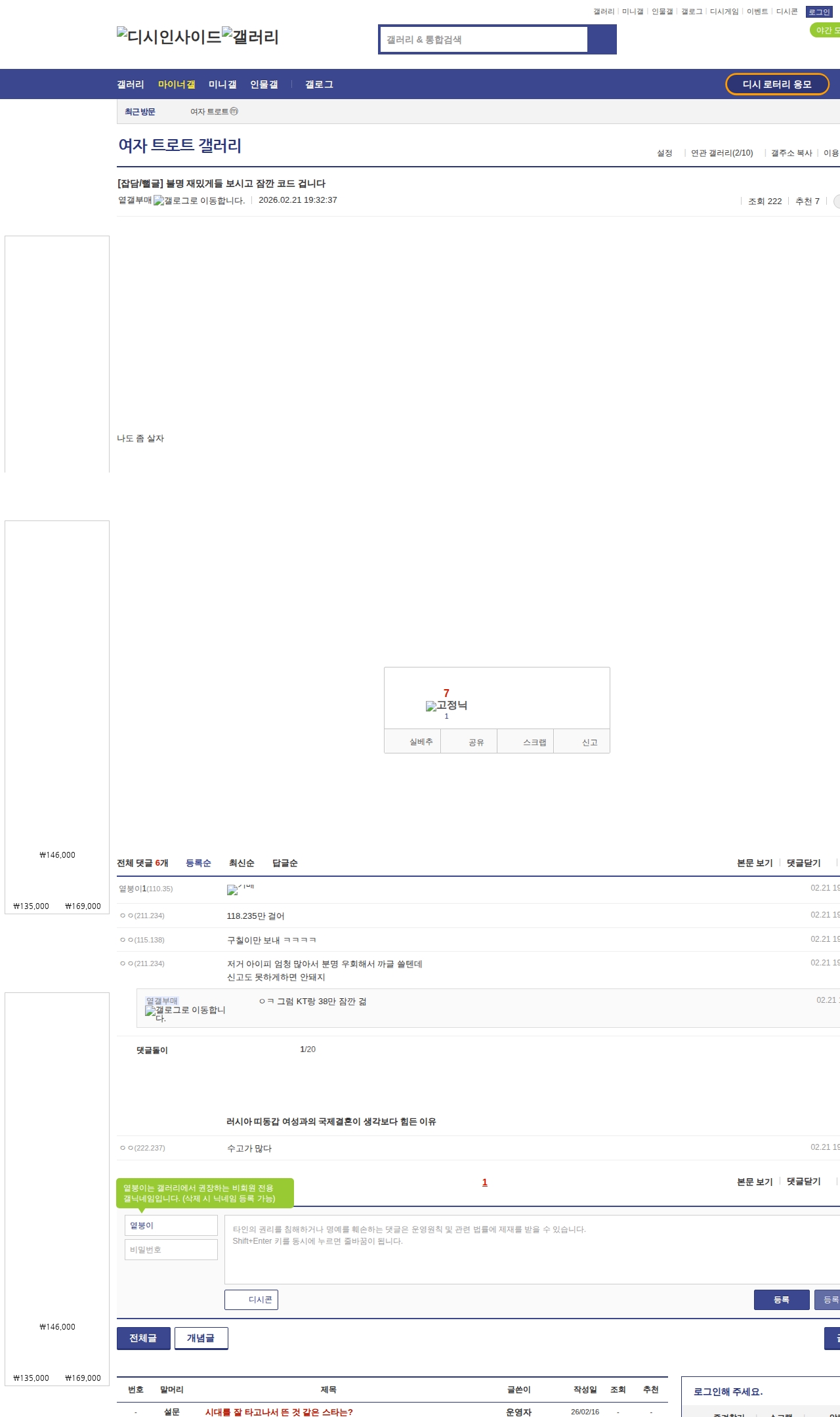The height and width of the screenshot is (1417, 840).
Task: Open 갤러리 in the blue navigation bar
Action: tap(131, 85)
